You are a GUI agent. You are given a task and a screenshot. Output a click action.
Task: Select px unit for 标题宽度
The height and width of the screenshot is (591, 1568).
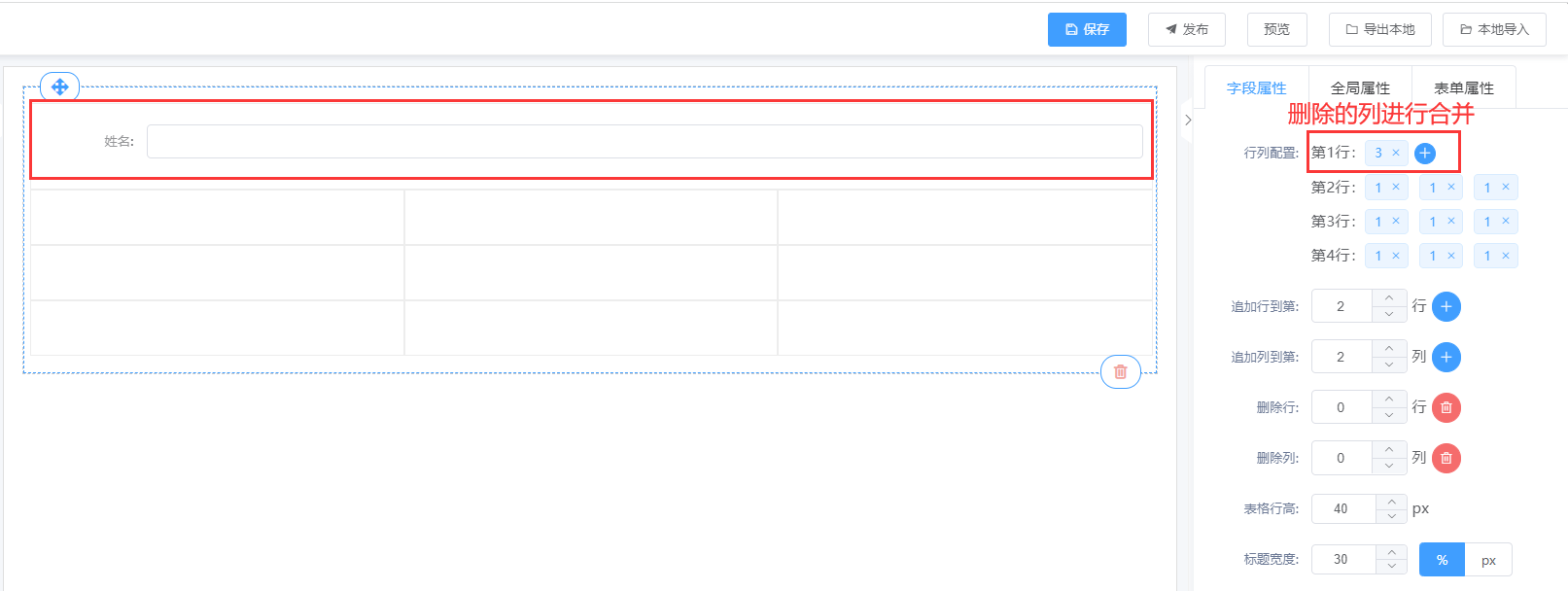coord(1488,560)
